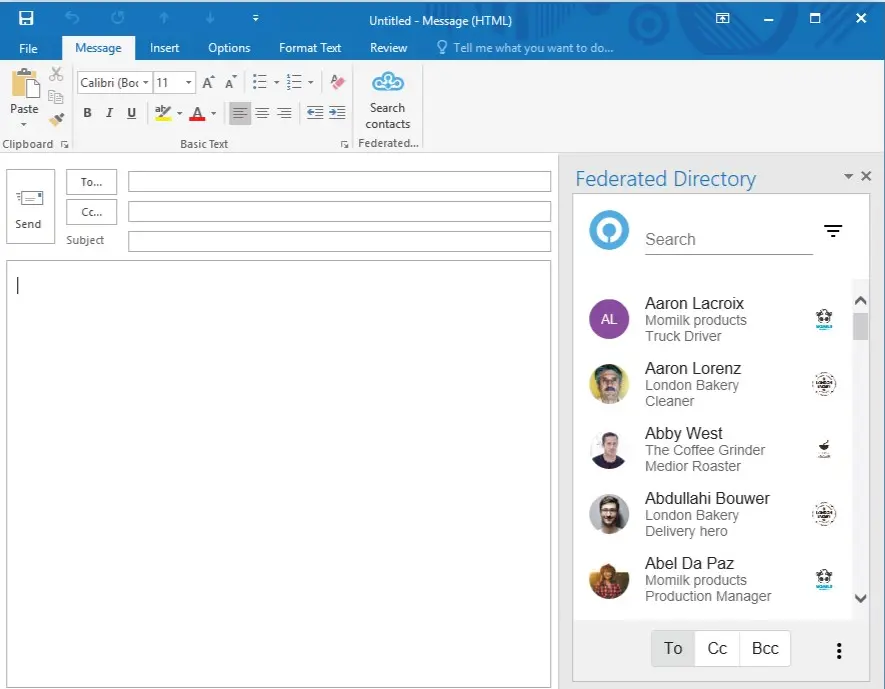Select To as recipient field
Image resolution: width=885 pixels, height=689 pixels.
pyautogui.click(x=672, y=648)
